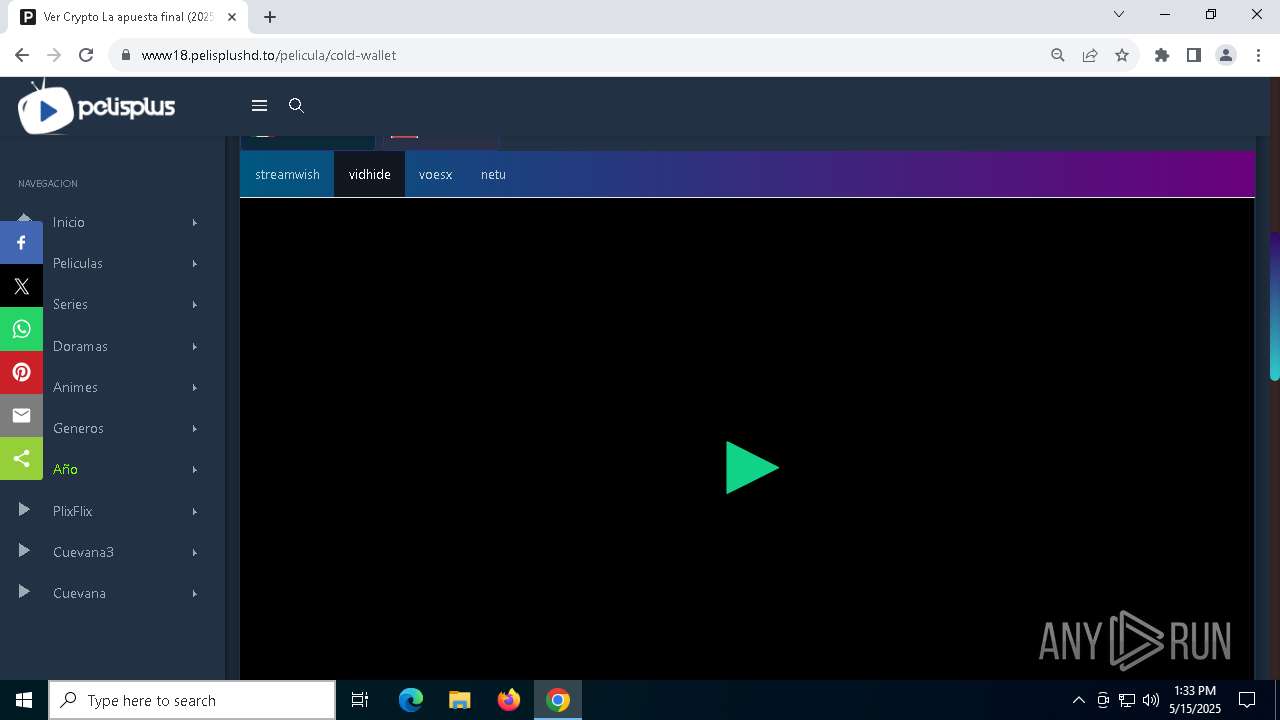Share on Facebook icon
The image size is (1280, 720).
tap(21, 243)
